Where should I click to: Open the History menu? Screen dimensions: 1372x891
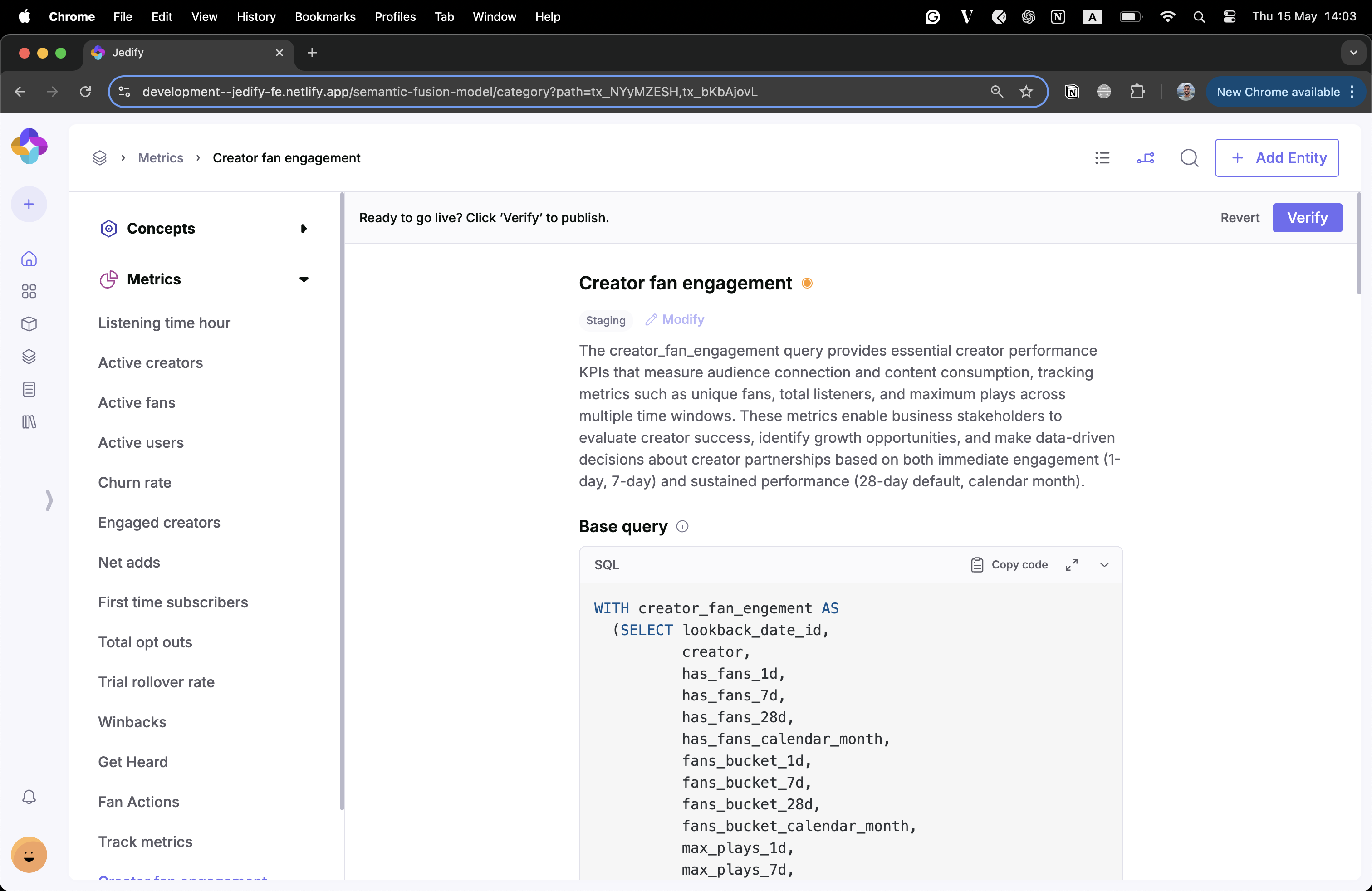tap(256, 17)
